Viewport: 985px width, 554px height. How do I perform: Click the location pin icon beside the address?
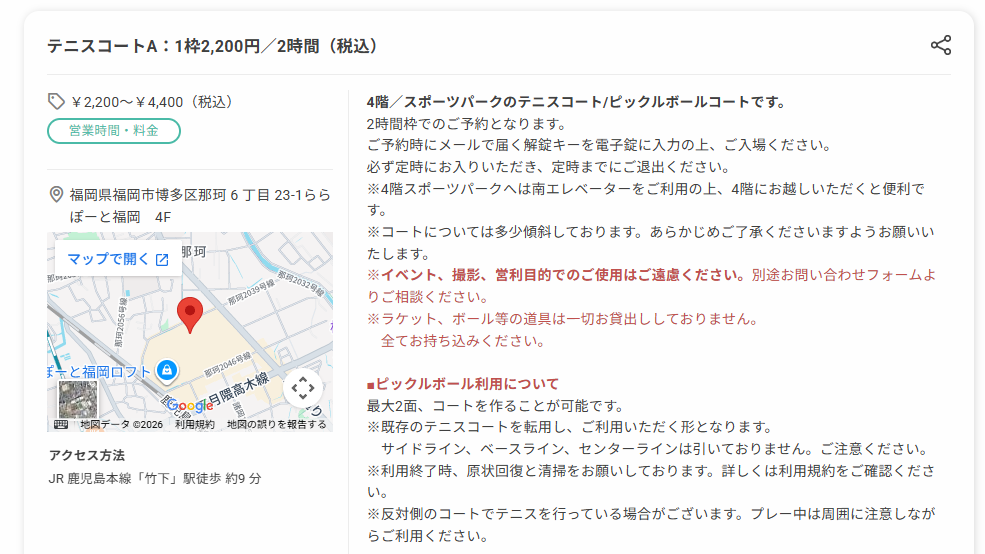56,195
